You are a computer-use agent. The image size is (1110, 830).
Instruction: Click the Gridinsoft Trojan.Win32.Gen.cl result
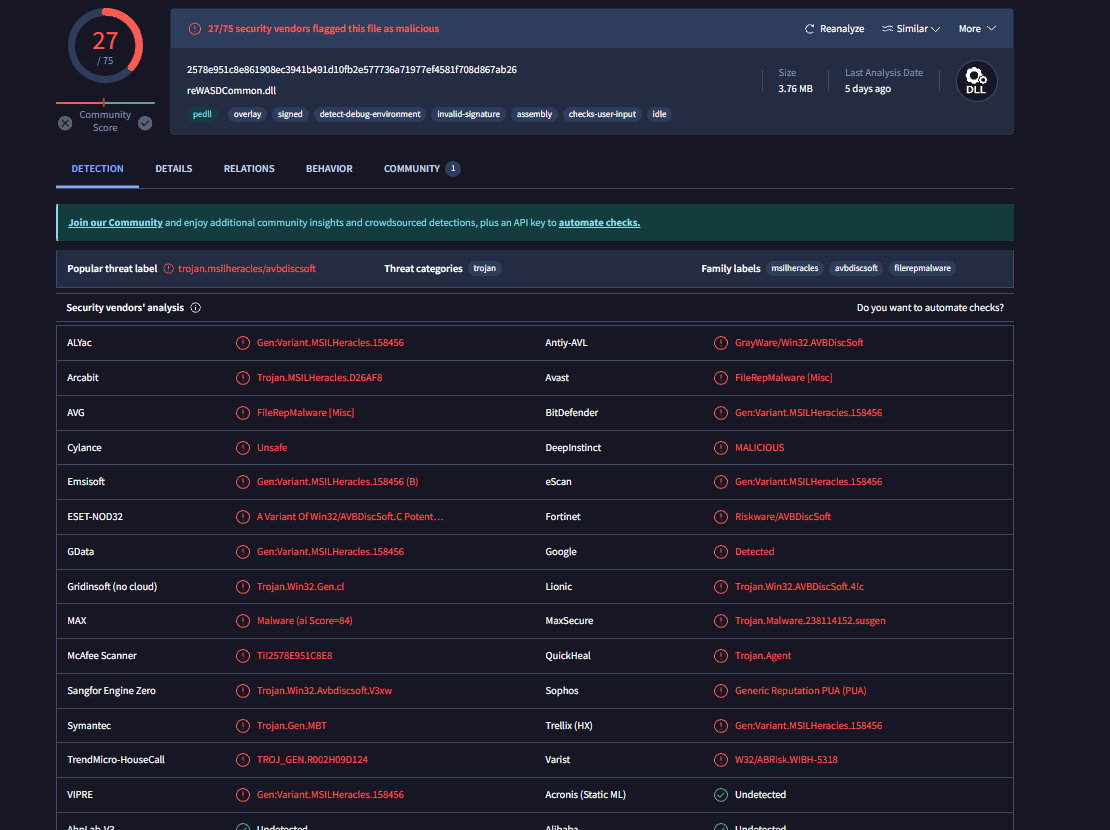coord(300,586)
